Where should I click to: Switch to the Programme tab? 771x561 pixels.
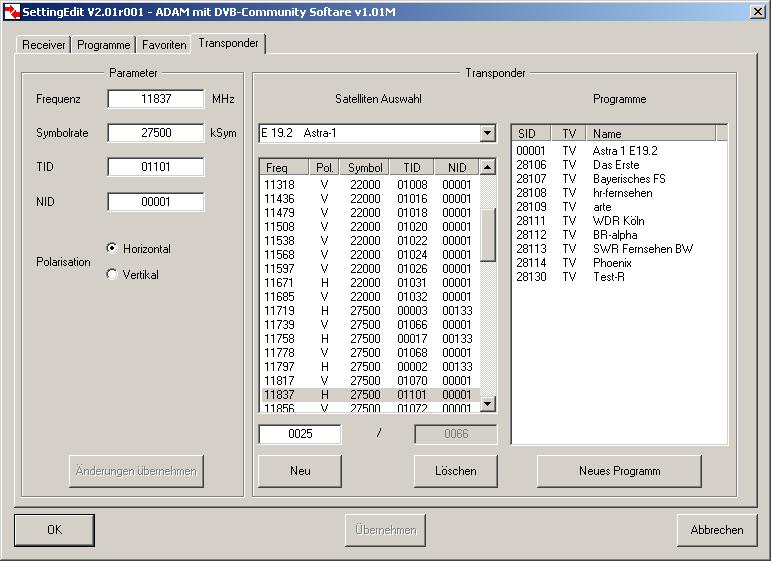[x=103, y=45]
